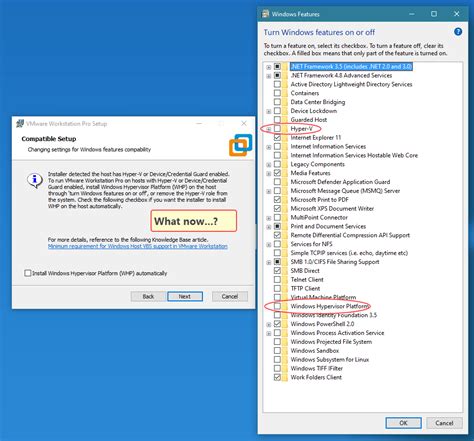The height and width of the screenshot is (441, 474).
Task: Click the info bubble icon in VMware installer
Action: (x=35, y=181)
